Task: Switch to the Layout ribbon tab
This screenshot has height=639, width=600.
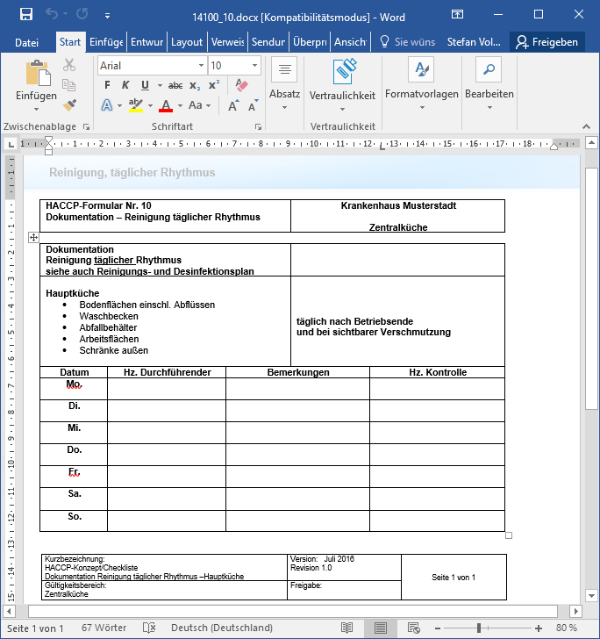Action: point(186,42)
